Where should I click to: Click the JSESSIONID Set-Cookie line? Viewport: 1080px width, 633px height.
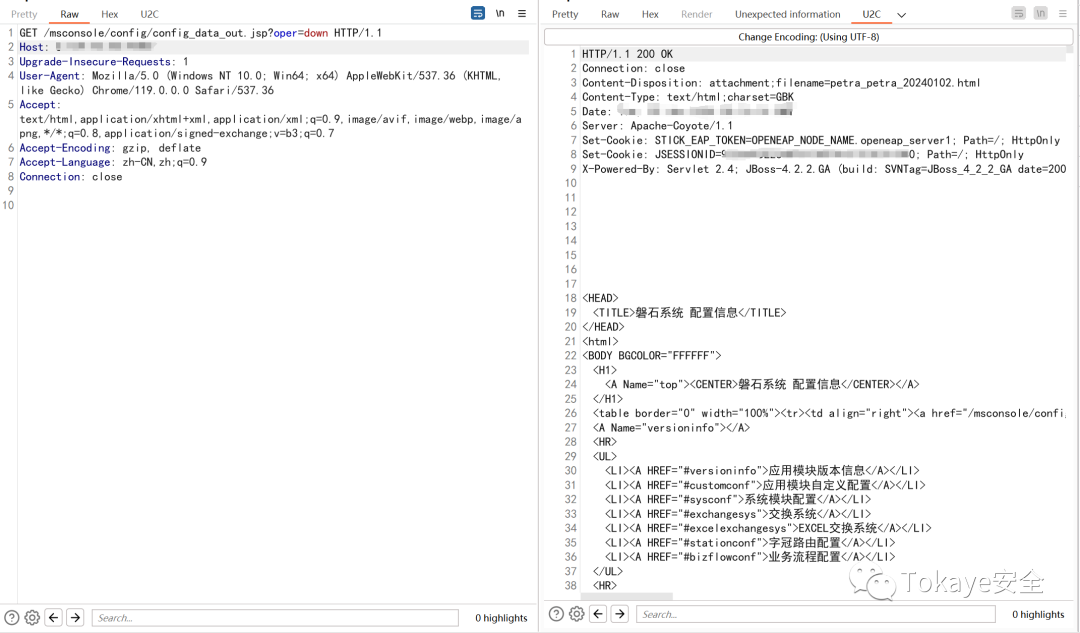(802, 155)
